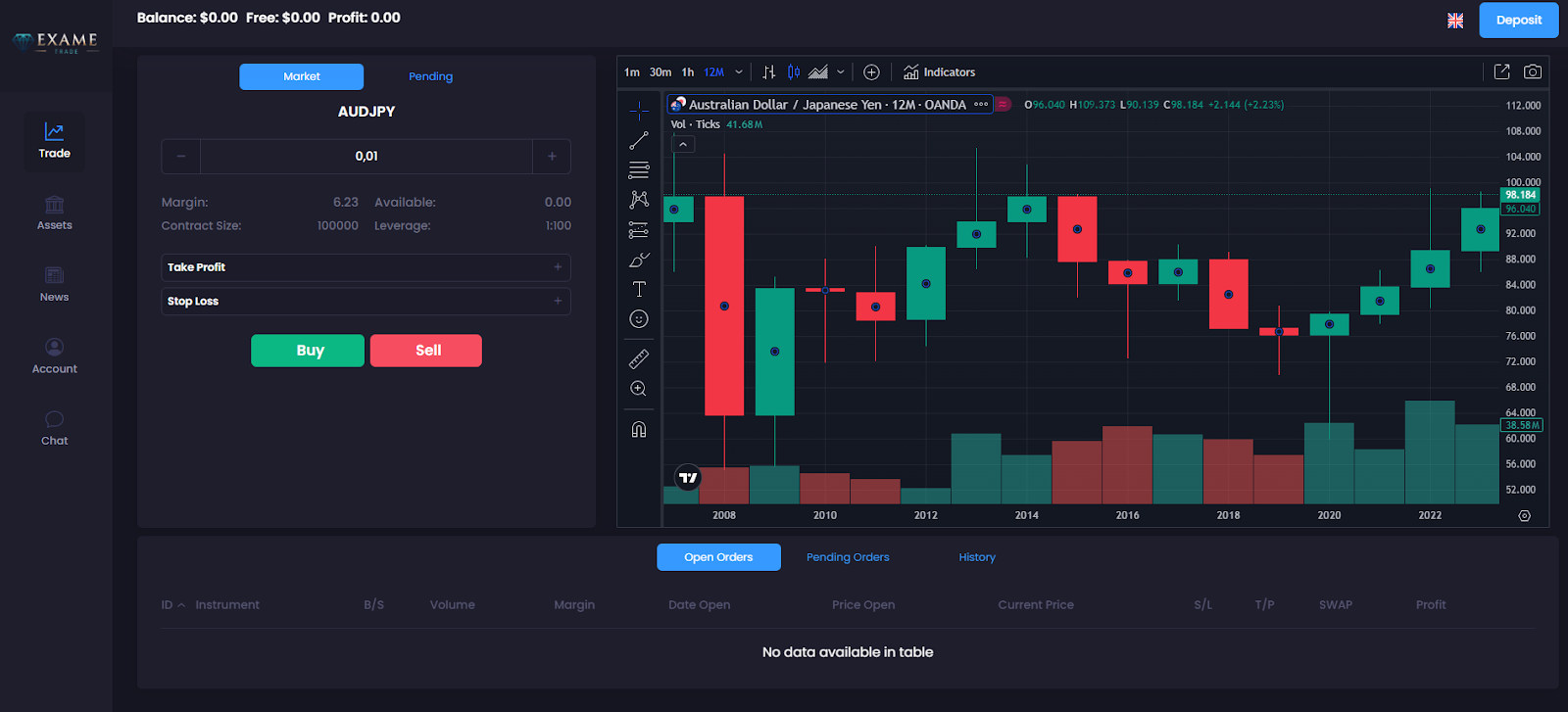Select the text annotation tool
This screenshot has width=1568, height=712.
coord(639,289)
